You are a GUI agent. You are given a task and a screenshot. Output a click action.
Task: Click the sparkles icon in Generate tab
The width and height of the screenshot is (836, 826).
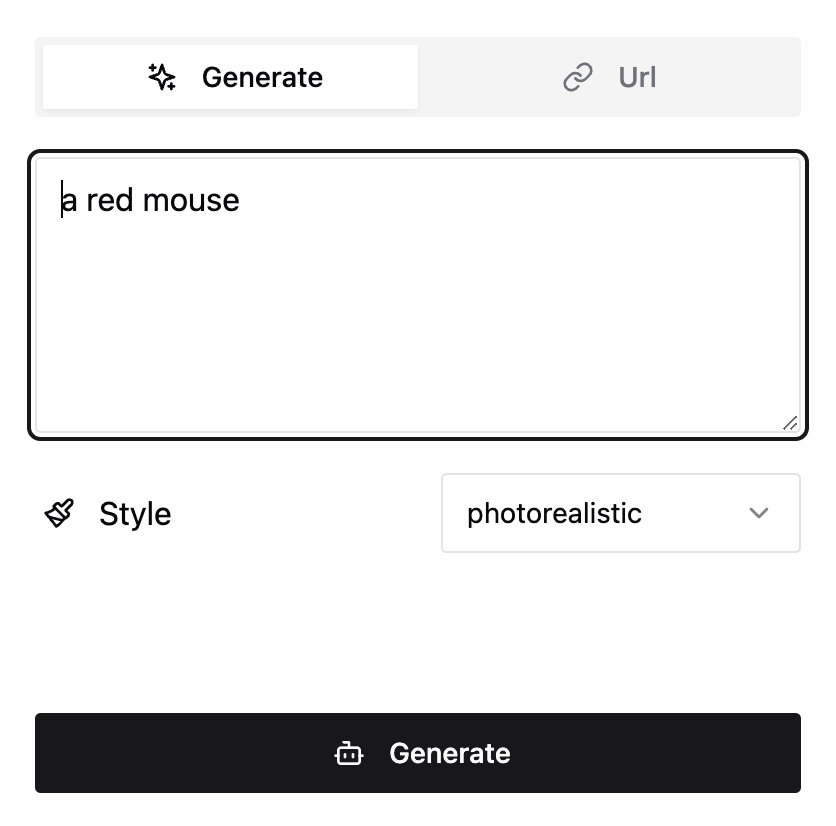pyautogui.click(x=162, y=77)
